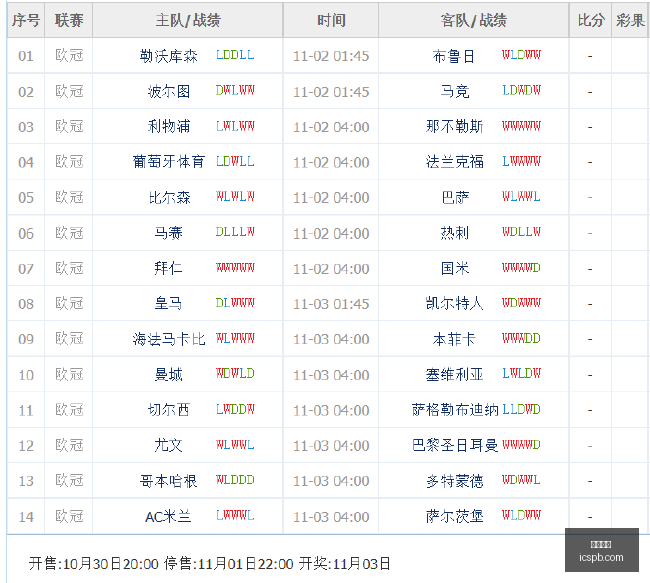The image size is (650, 583).
Task: Click 那不勒斯's WWWWW form record
Action: [x=521, y=126]
